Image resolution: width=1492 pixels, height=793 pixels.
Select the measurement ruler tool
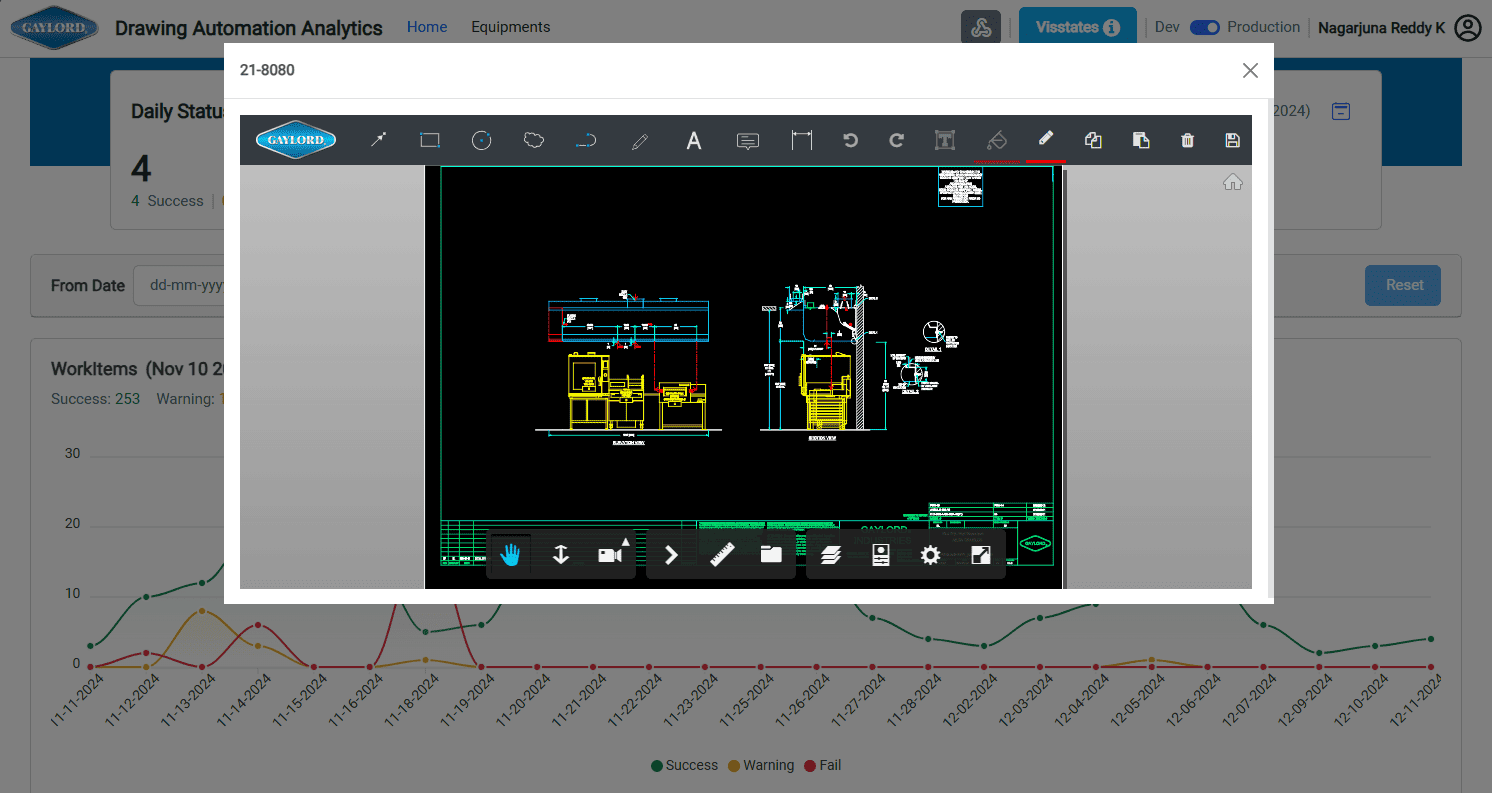pos(720,554)
